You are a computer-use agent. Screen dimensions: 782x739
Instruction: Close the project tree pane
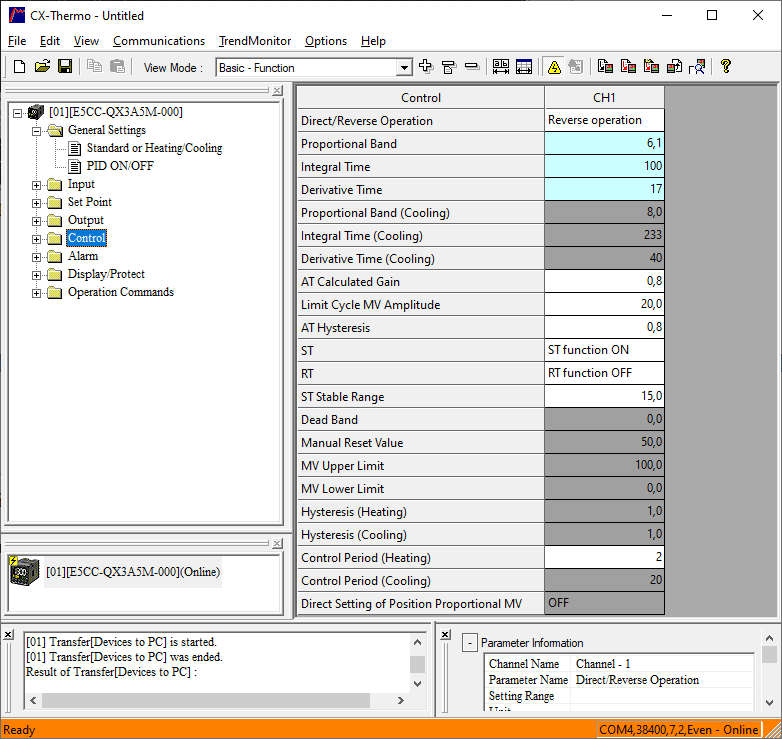pos(277,90)
